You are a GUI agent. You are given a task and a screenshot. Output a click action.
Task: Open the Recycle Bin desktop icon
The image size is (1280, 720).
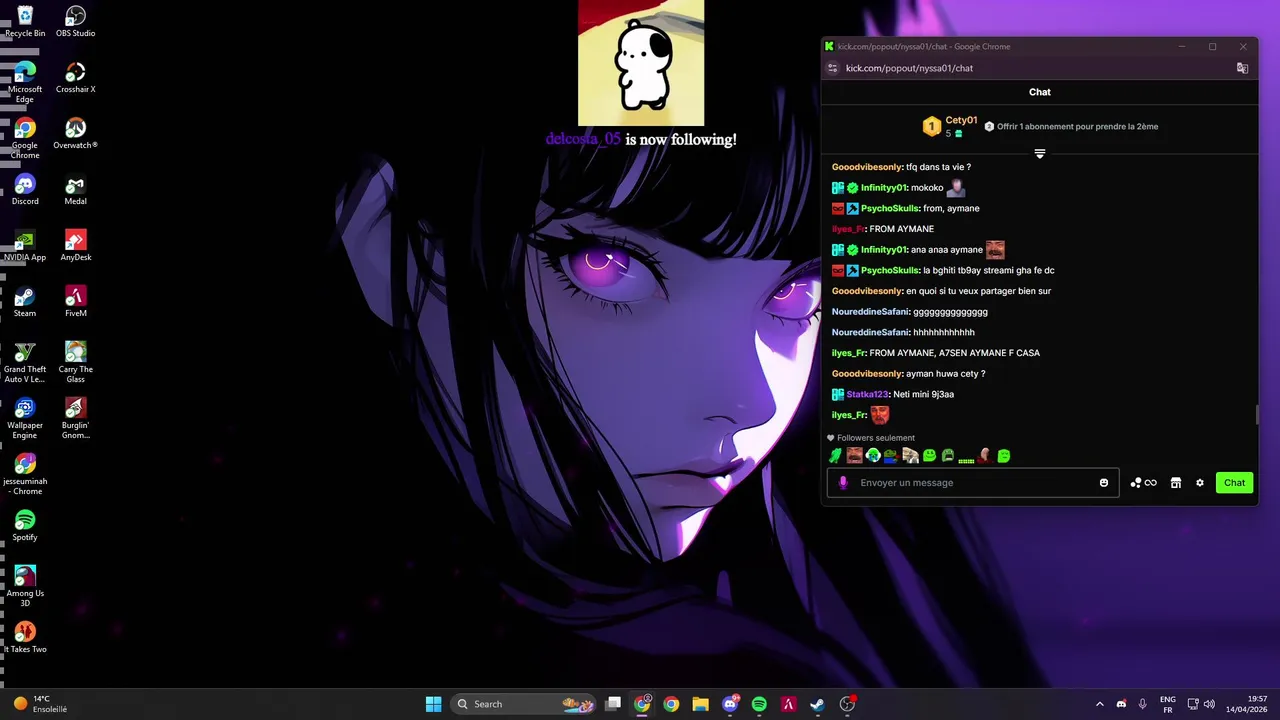25,21
